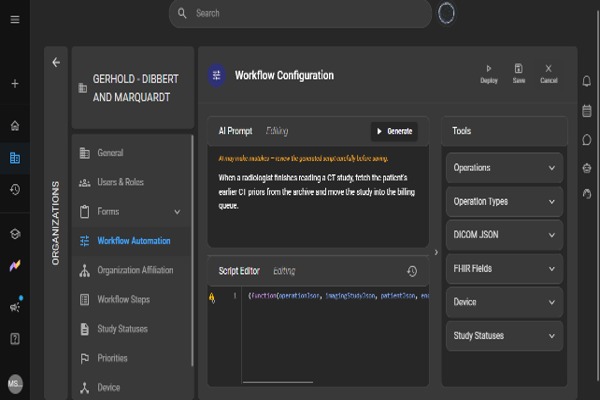Click the script editor horizontal scrollbar
The image size is (600, 400).
[278, 382]
